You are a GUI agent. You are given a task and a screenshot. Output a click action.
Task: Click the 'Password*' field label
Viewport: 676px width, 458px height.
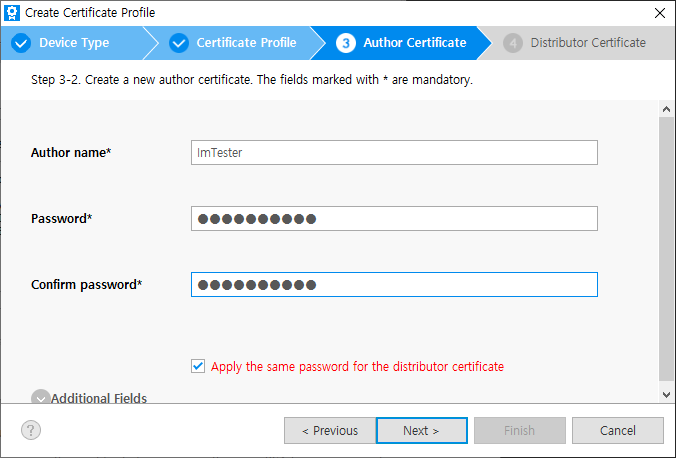point(62,219)
